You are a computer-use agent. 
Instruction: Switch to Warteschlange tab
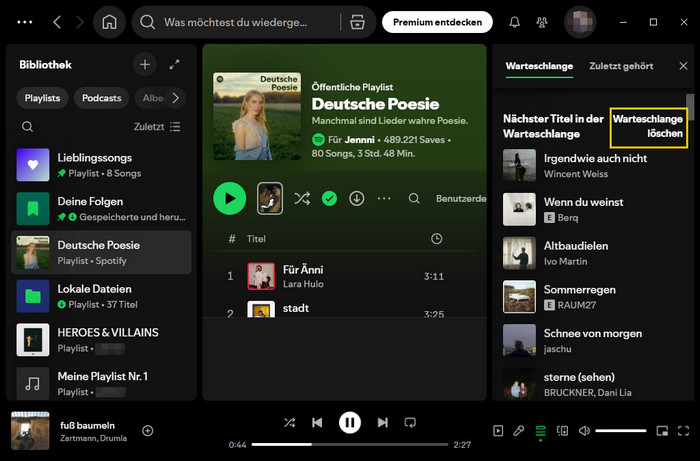539,66
